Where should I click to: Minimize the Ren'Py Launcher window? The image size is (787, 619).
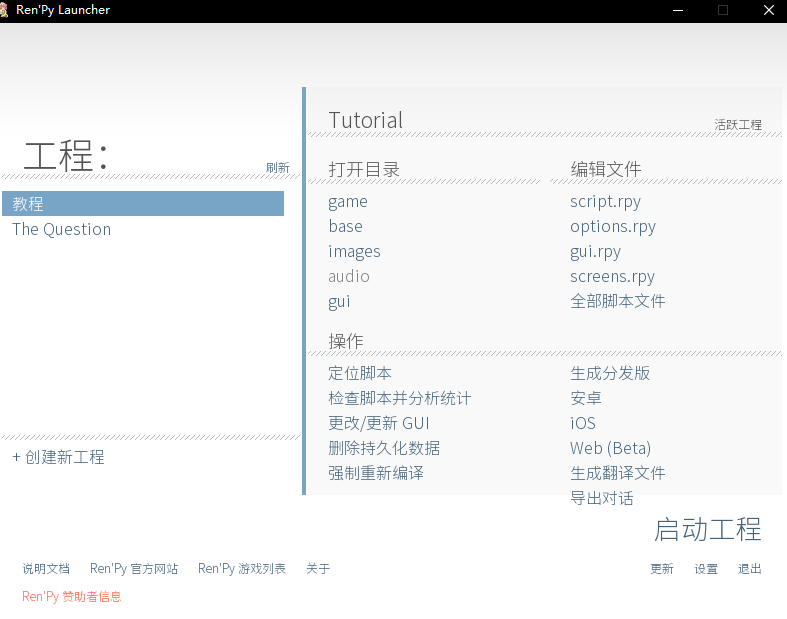point(678,10)
